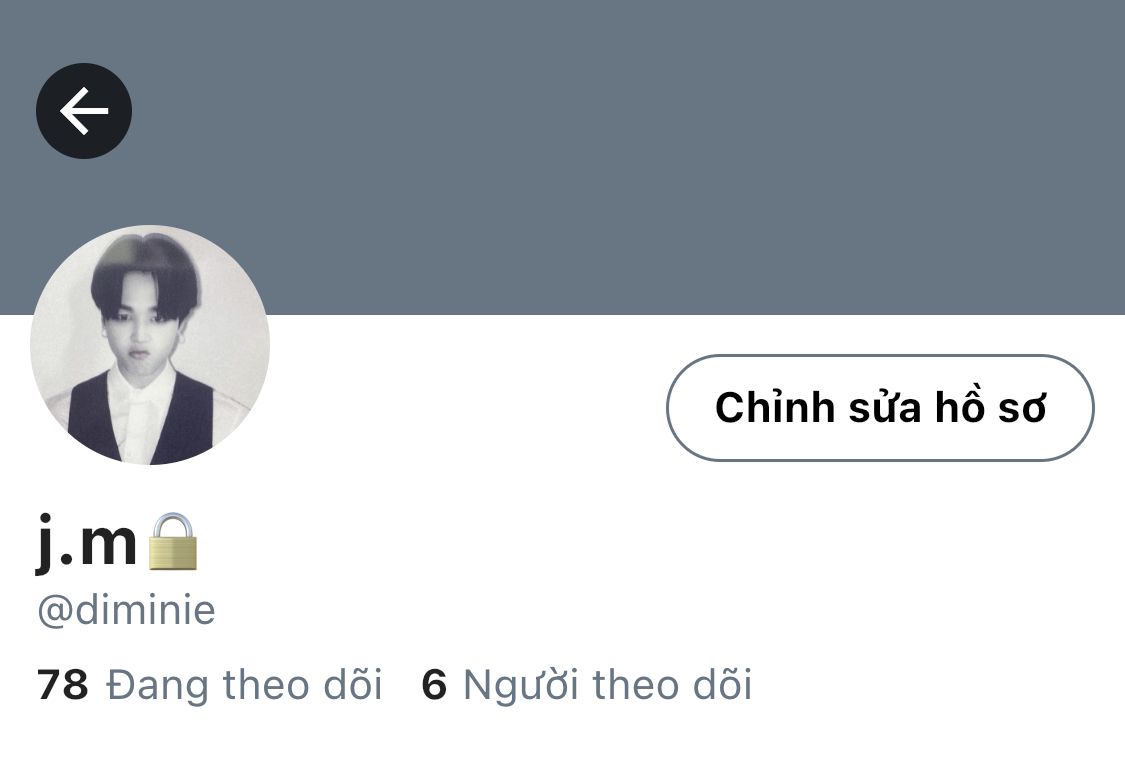Show followers next to the number 6

point(608,684)
